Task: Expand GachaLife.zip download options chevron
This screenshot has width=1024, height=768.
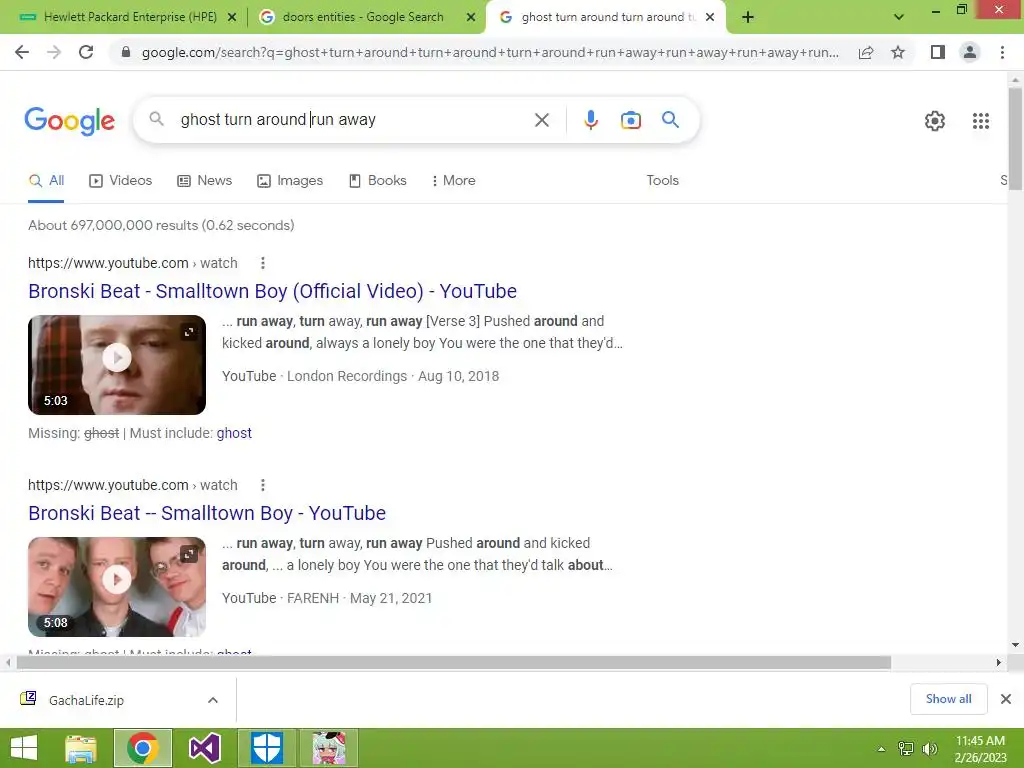Action: pyautogui.click(x=213, y=701)
